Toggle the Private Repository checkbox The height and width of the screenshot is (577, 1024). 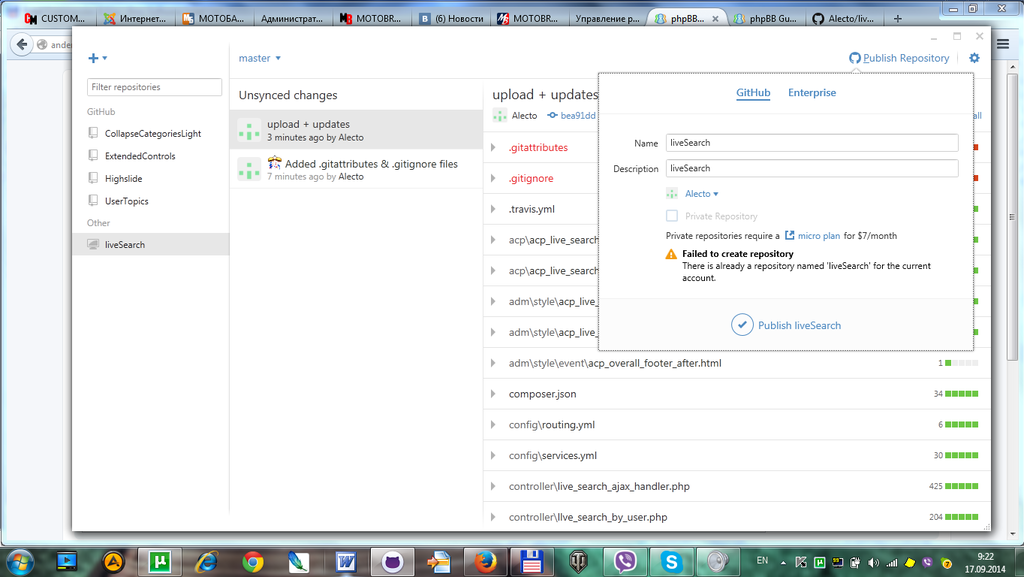coord(672,216)
